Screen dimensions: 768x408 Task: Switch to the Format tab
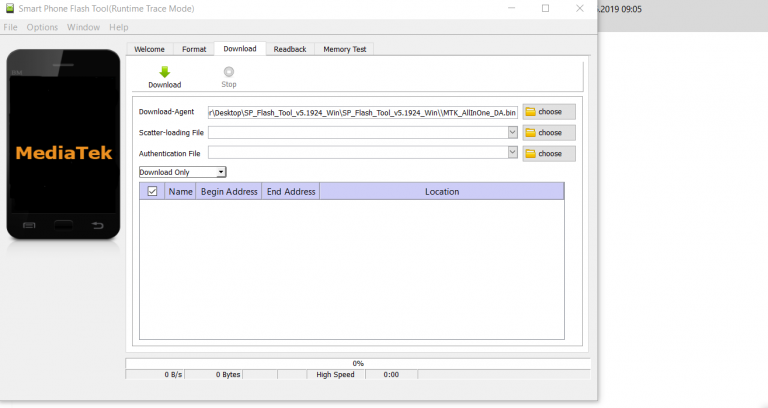coord(194,49)
